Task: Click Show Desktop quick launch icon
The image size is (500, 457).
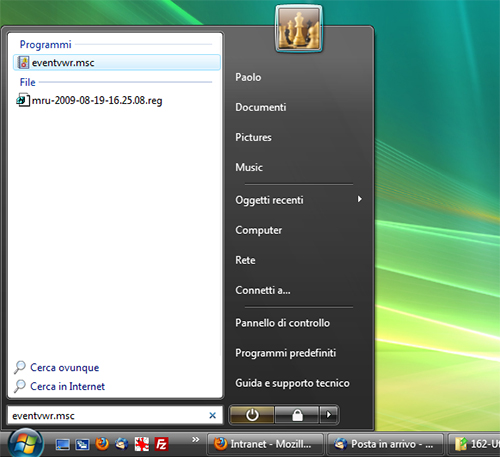Action: tap(63, 444)
